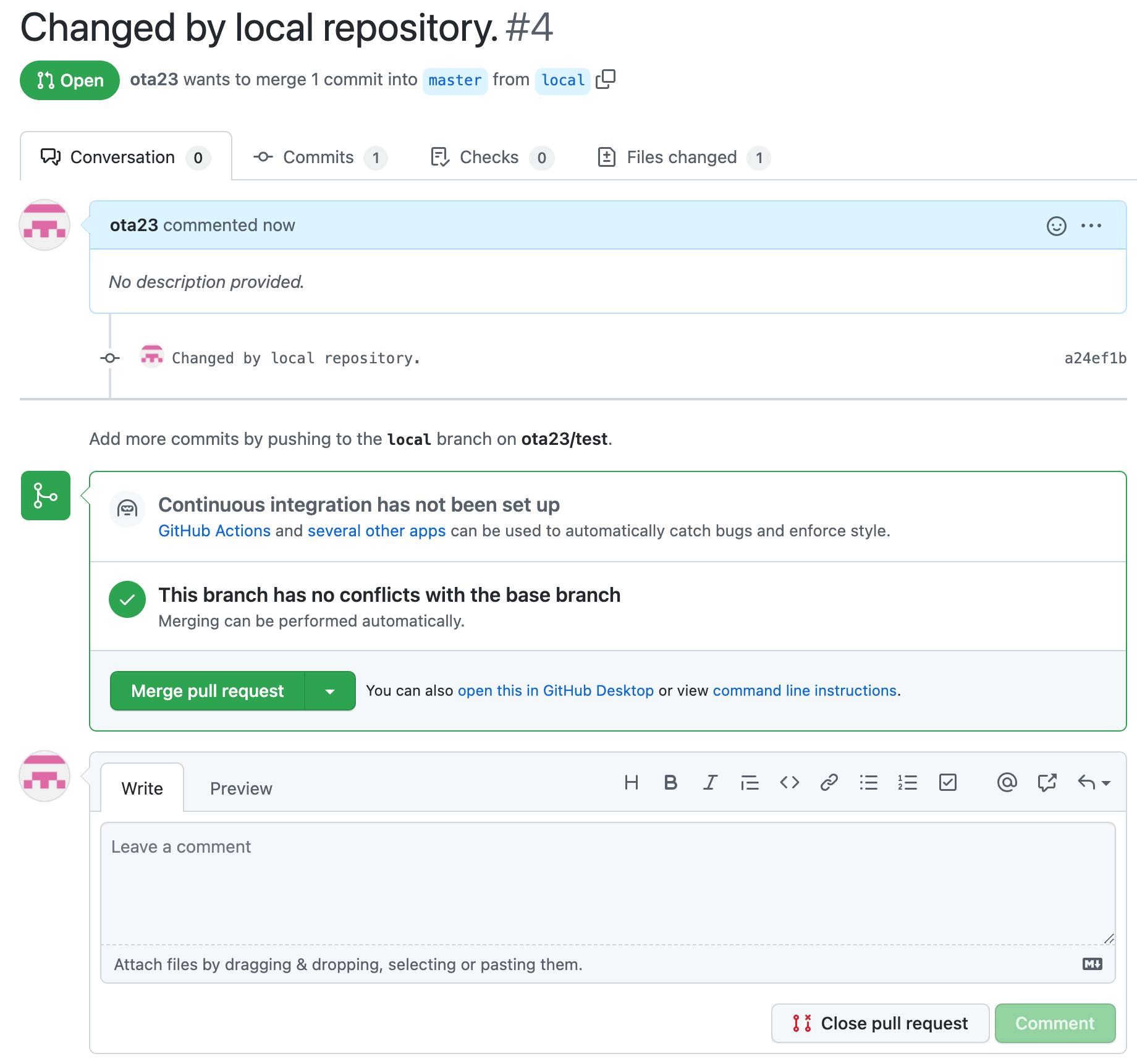Apply bold formatting in comment editor
This screenshot has height=1064, width=1137.
(670, 783)
